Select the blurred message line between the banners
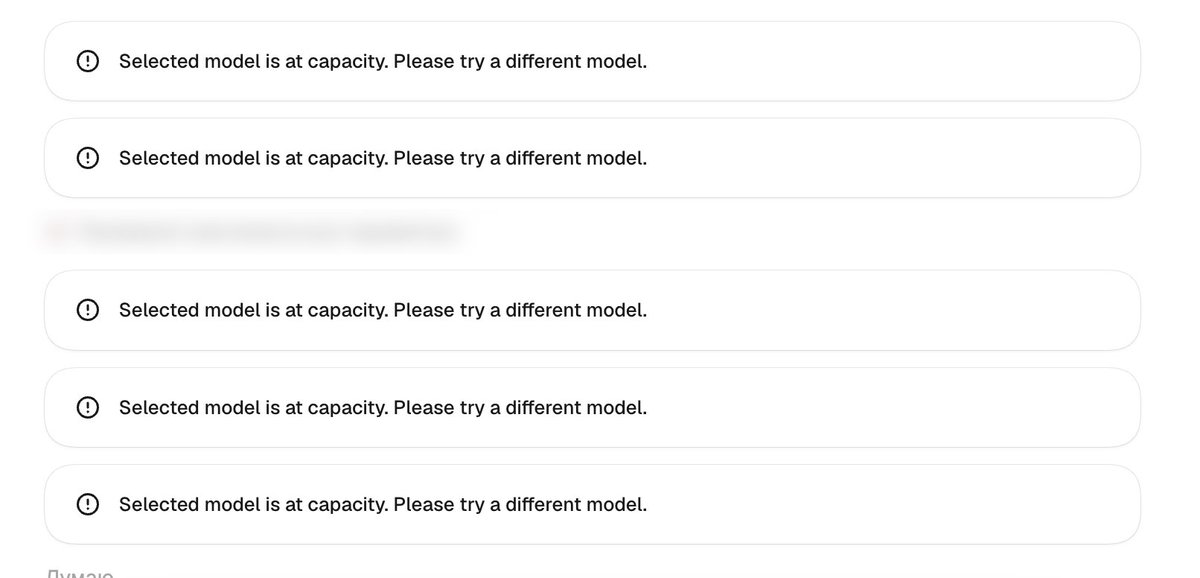 click(x=253, y=234)
